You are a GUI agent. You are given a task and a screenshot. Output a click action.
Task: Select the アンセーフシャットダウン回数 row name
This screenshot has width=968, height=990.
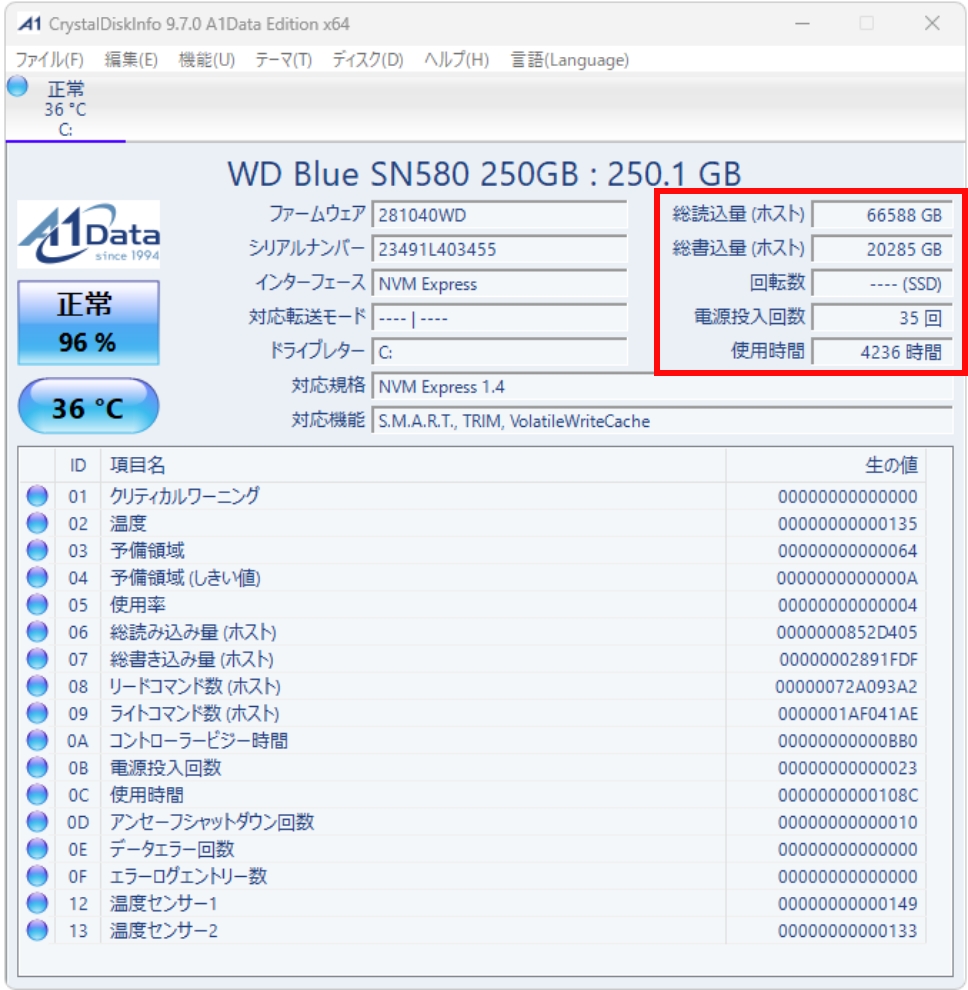212,822
